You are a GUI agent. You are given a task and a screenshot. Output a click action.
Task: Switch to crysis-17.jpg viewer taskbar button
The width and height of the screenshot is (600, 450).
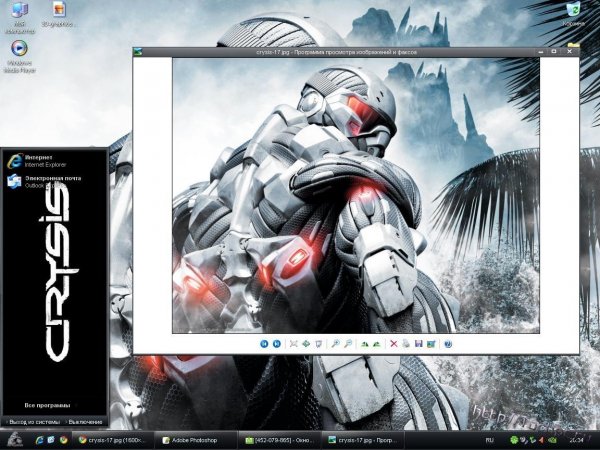pyautogui.click(x=363, y=440)
